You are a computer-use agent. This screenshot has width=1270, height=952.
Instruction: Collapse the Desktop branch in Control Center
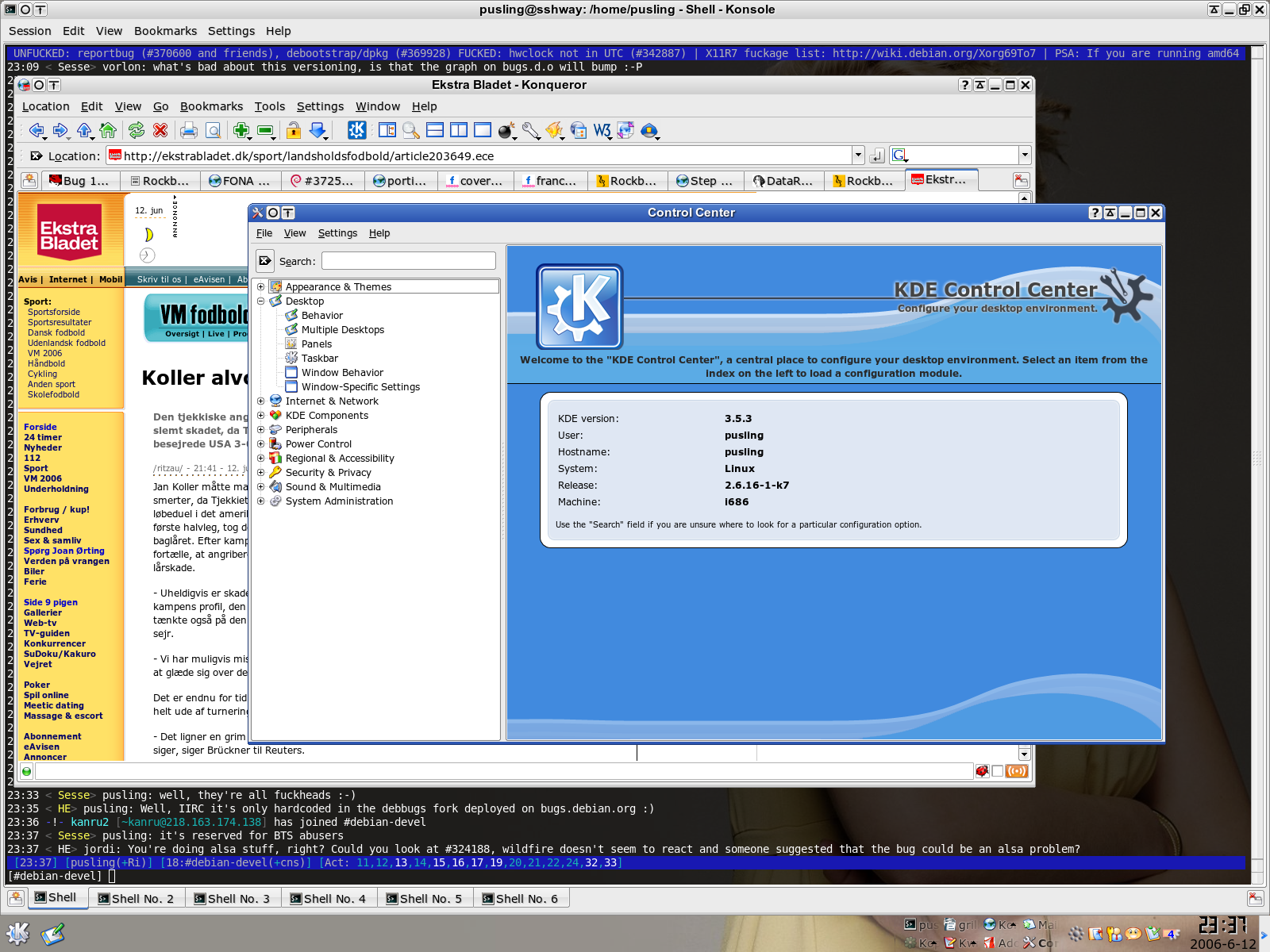[260, 301]
